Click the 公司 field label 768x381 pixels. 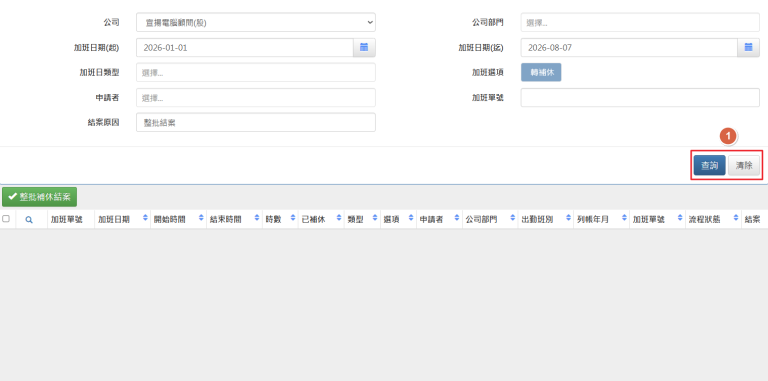click(x=111, y=22)
